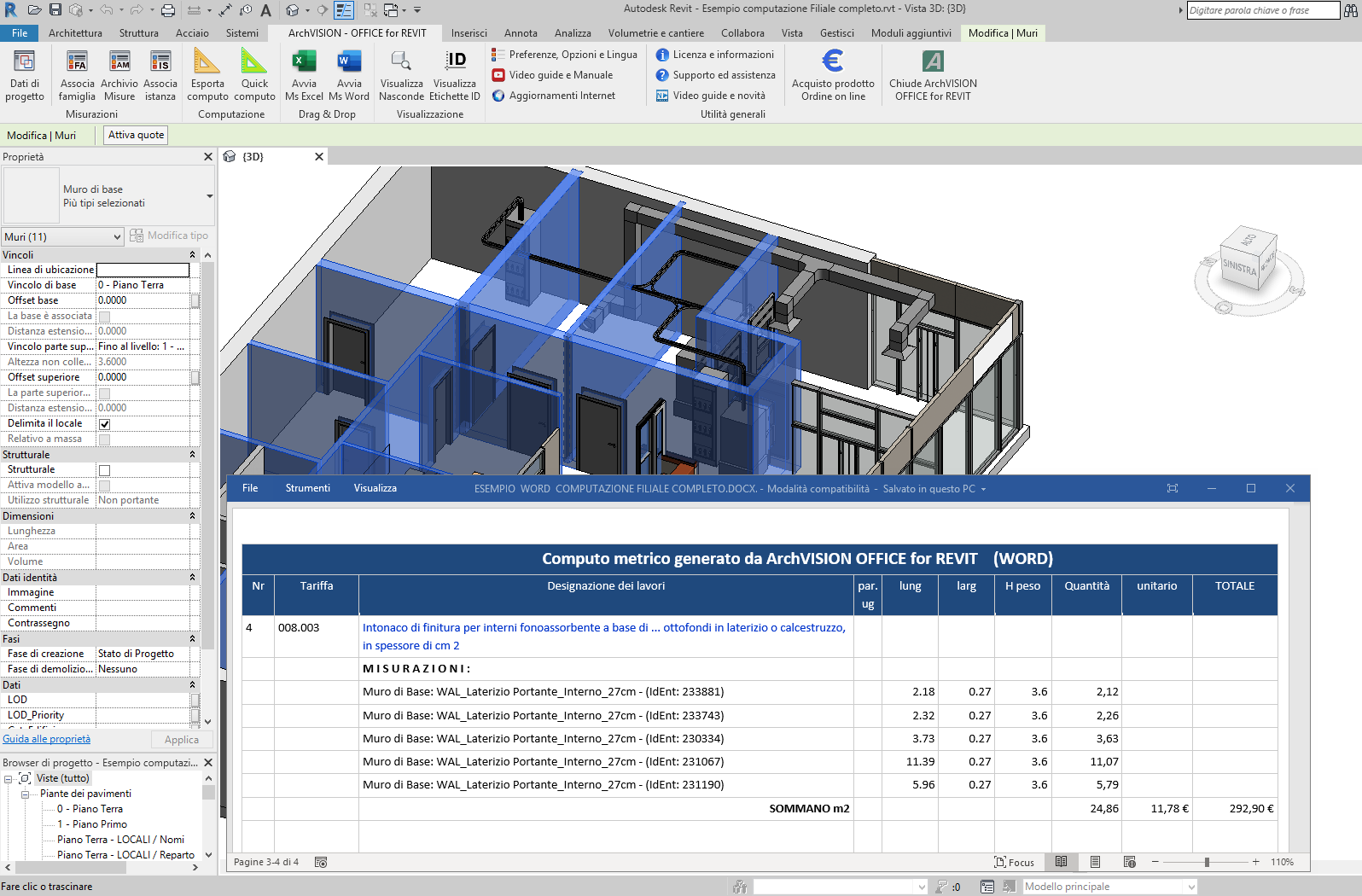Click the Print icon in quick access toolbar

[x=168, y=10]
